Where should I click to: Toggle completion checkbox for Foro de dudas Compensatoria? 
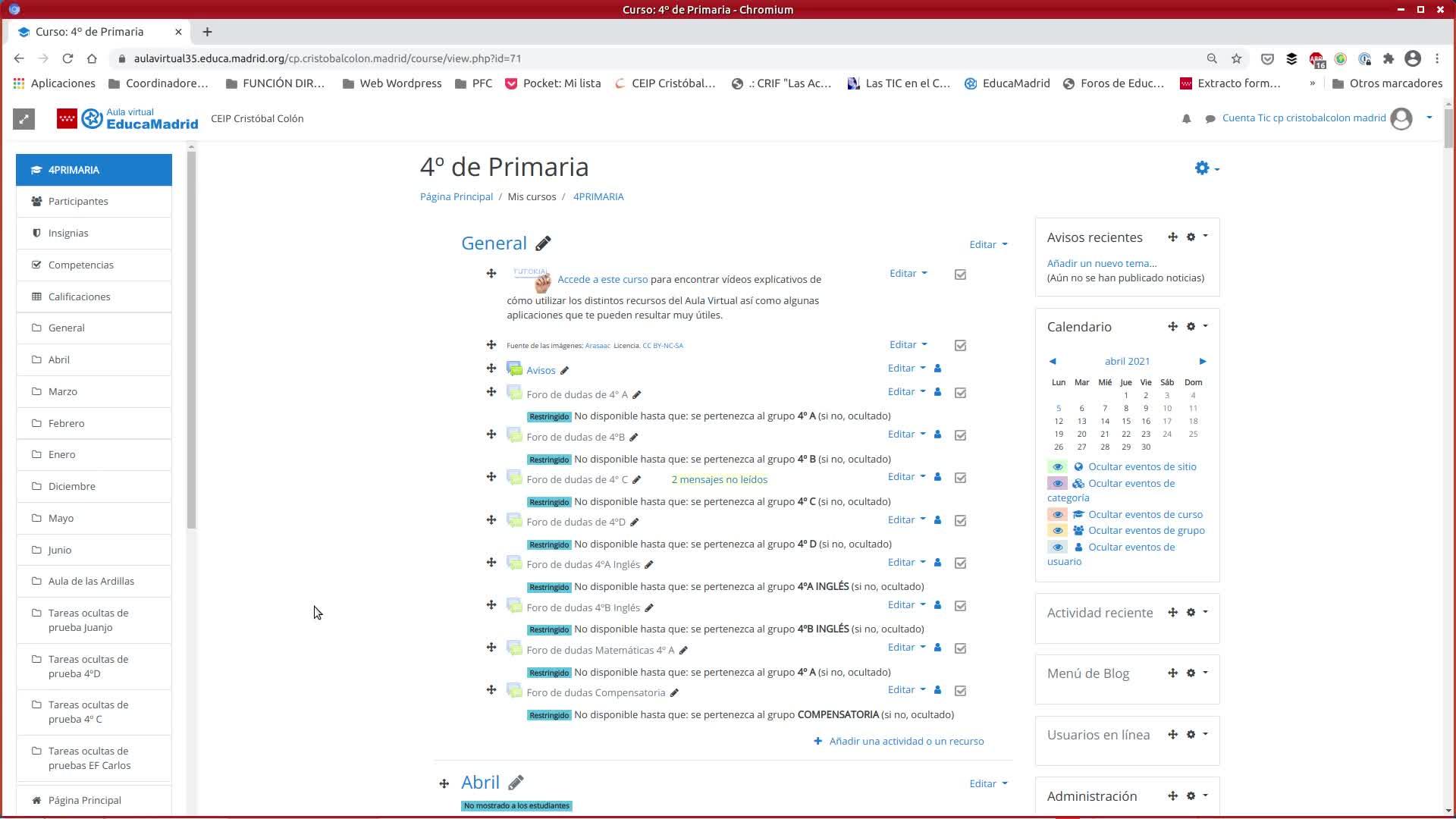960,691
